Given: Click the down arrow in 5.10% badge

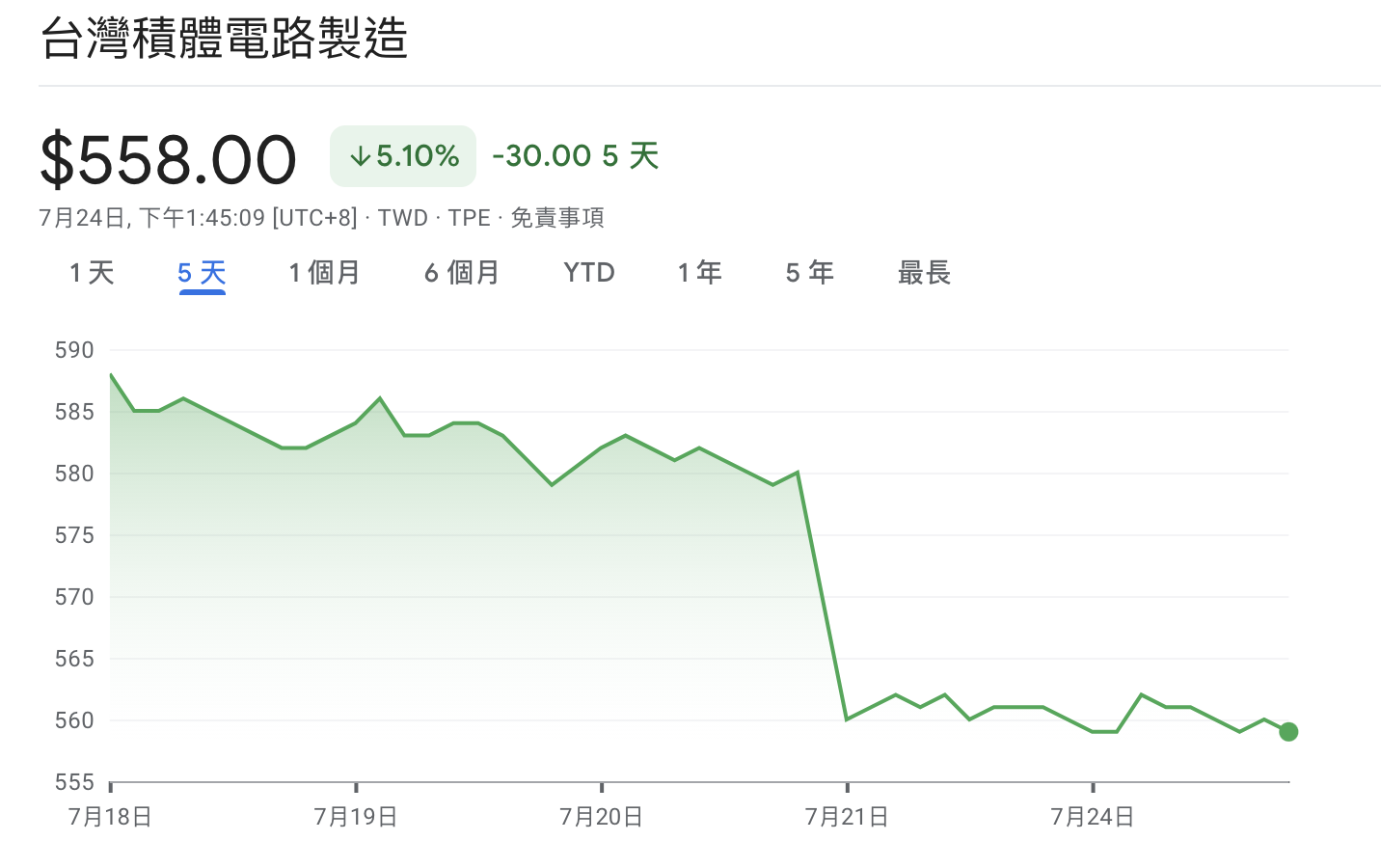Looking at the screenshot, I should point(360,156).
